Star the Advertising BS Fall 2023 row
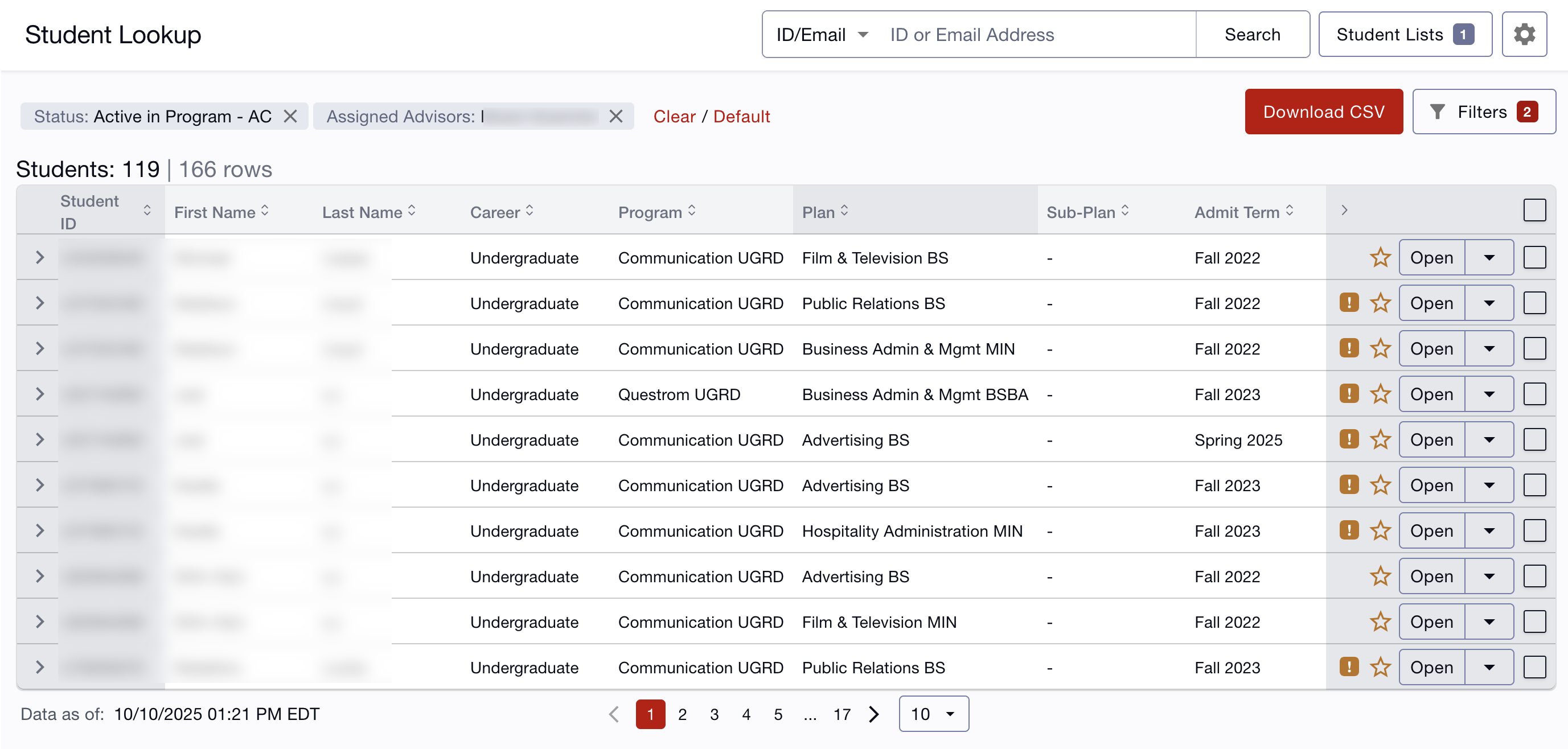Viewport: 1568px width, 749px height. click(x=1380, y=485)
